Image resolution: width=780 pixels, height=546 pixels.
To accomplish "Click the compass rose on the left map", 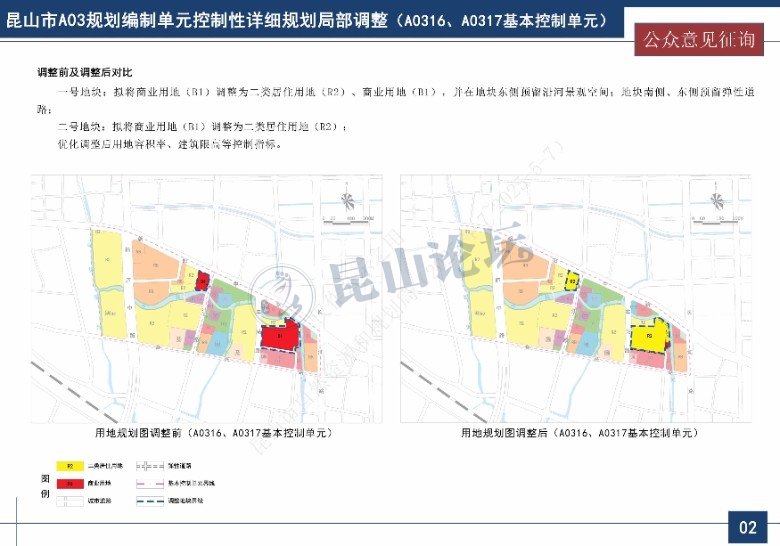I will (x=347, y=200).
